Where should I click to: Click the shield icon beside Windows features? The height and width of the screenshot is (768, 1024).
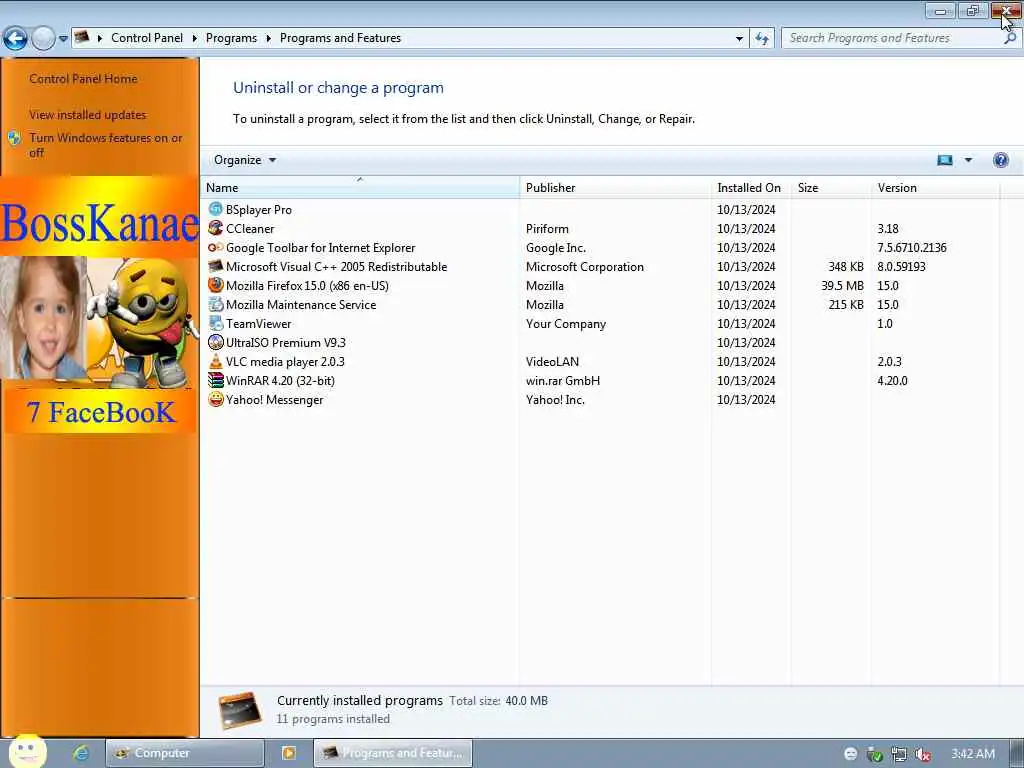pos(14,138)
